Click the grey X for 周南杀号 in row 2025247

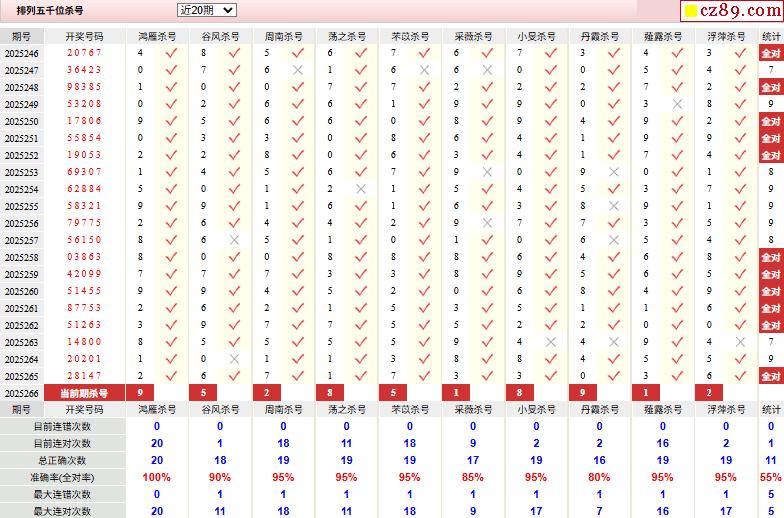tap(298, 70)
